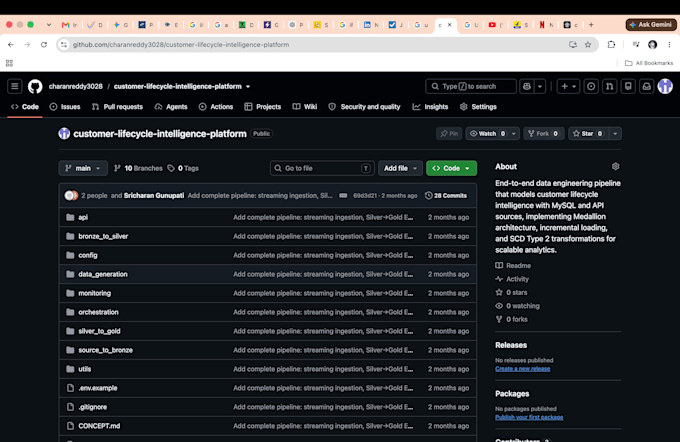Open the Agents tab
The image size is (680, 442).
coord(171,107)
